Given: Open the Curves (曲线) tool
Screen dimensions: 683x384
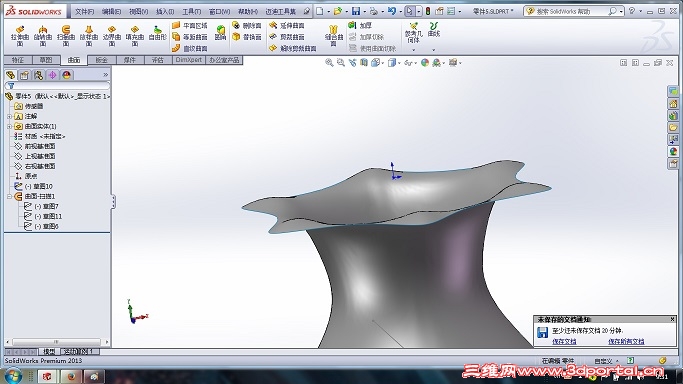Looking at the screenshot, I should click(x=434, y=30).
